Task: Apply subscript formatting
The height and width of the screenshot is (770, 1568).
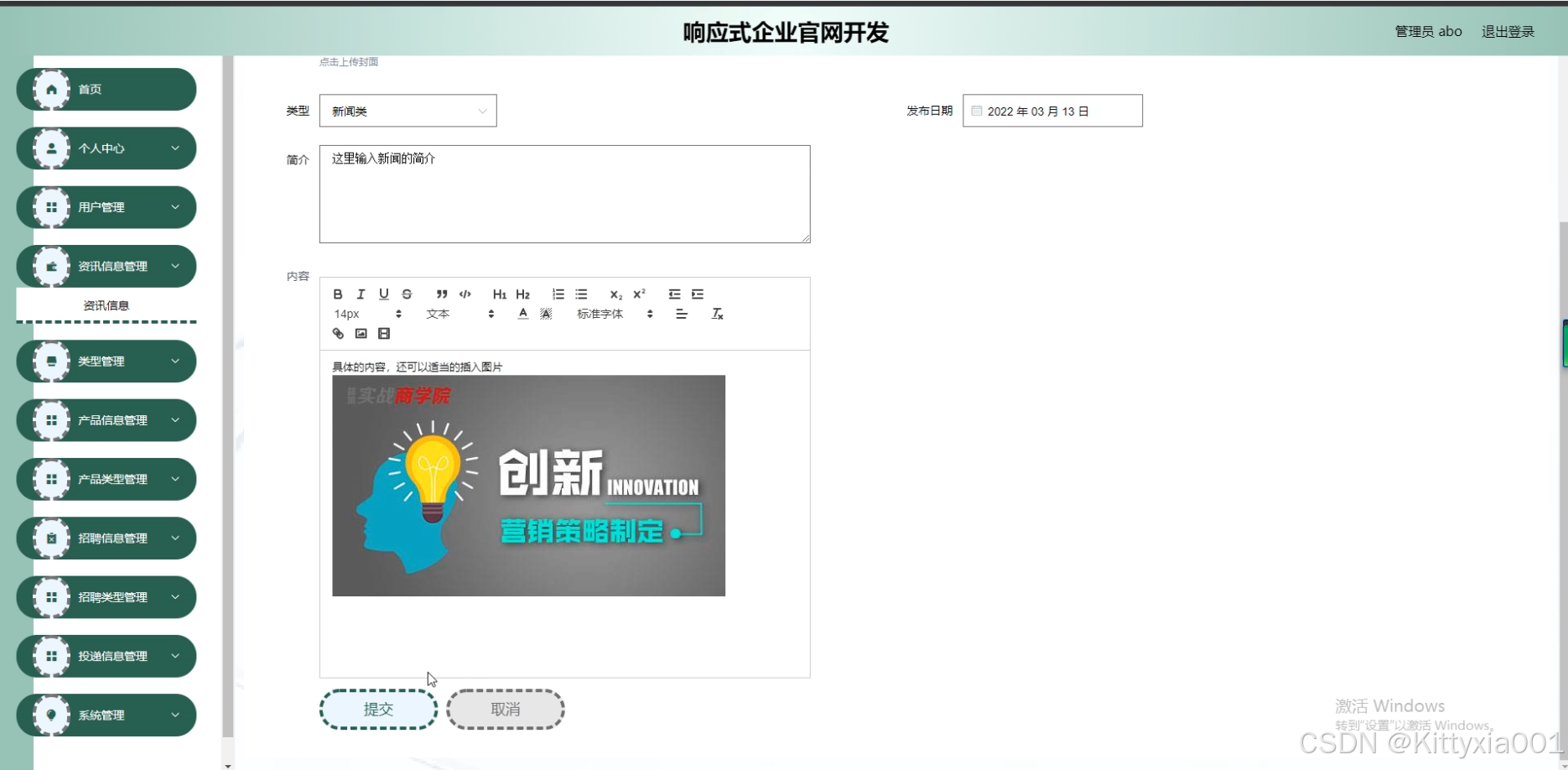Action: click(x=616, y=294)
